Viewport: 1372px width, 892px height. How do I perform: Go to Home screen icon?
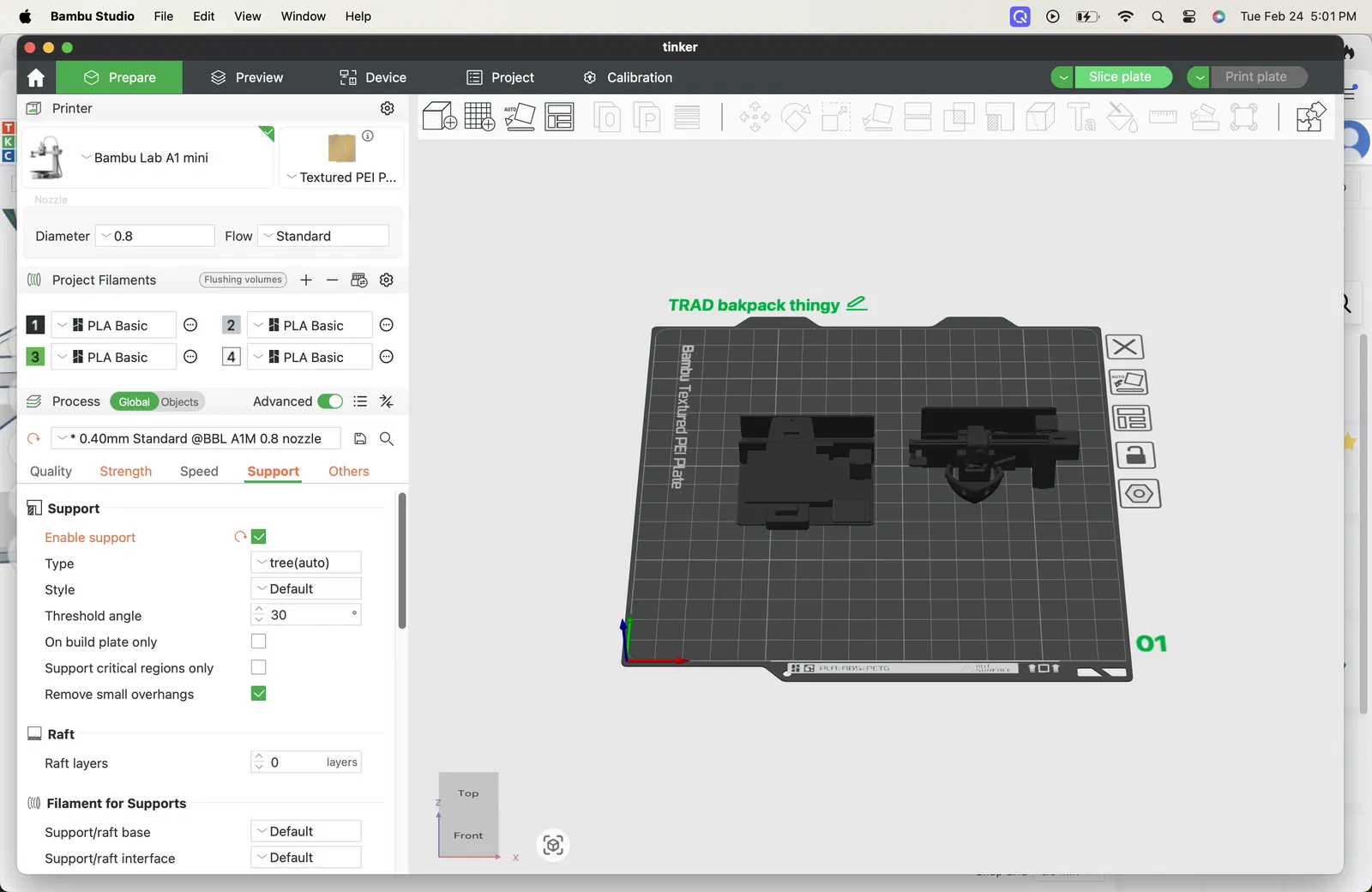[36, 77]
